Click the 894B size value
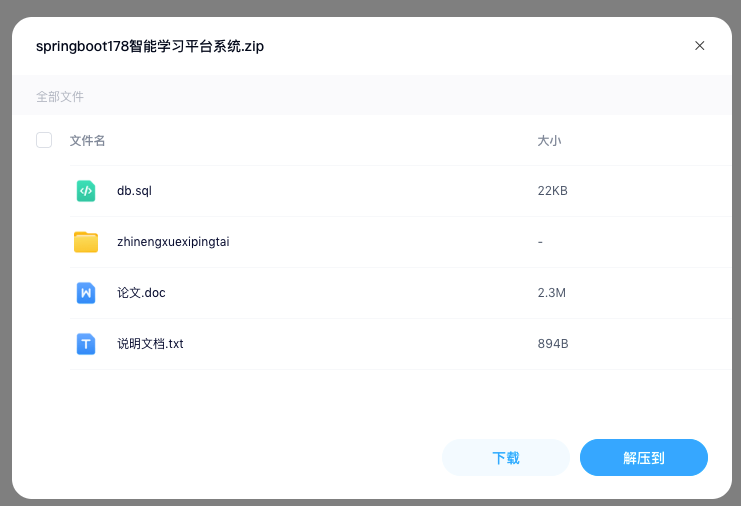741x506 pixels. (553, 344)
